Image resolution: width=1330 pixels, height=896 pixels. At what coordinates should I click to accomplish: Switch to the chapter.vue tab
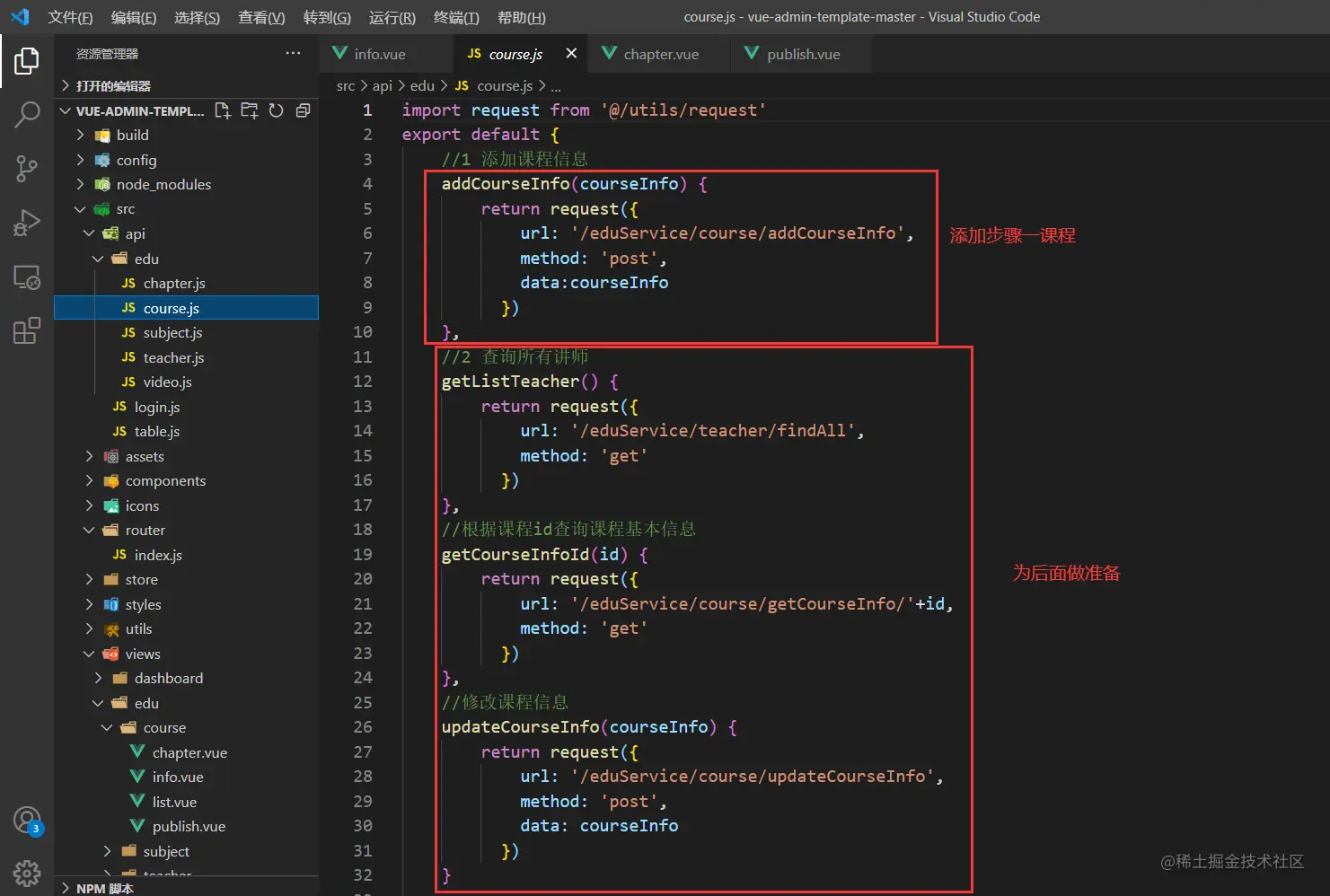(x=656, y=54)
